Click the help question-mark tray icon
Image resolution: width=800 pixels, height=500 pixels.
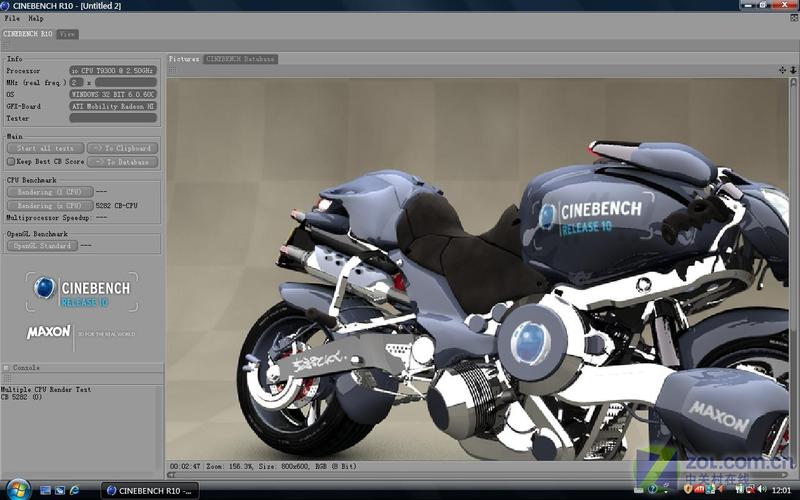[653, 490]
